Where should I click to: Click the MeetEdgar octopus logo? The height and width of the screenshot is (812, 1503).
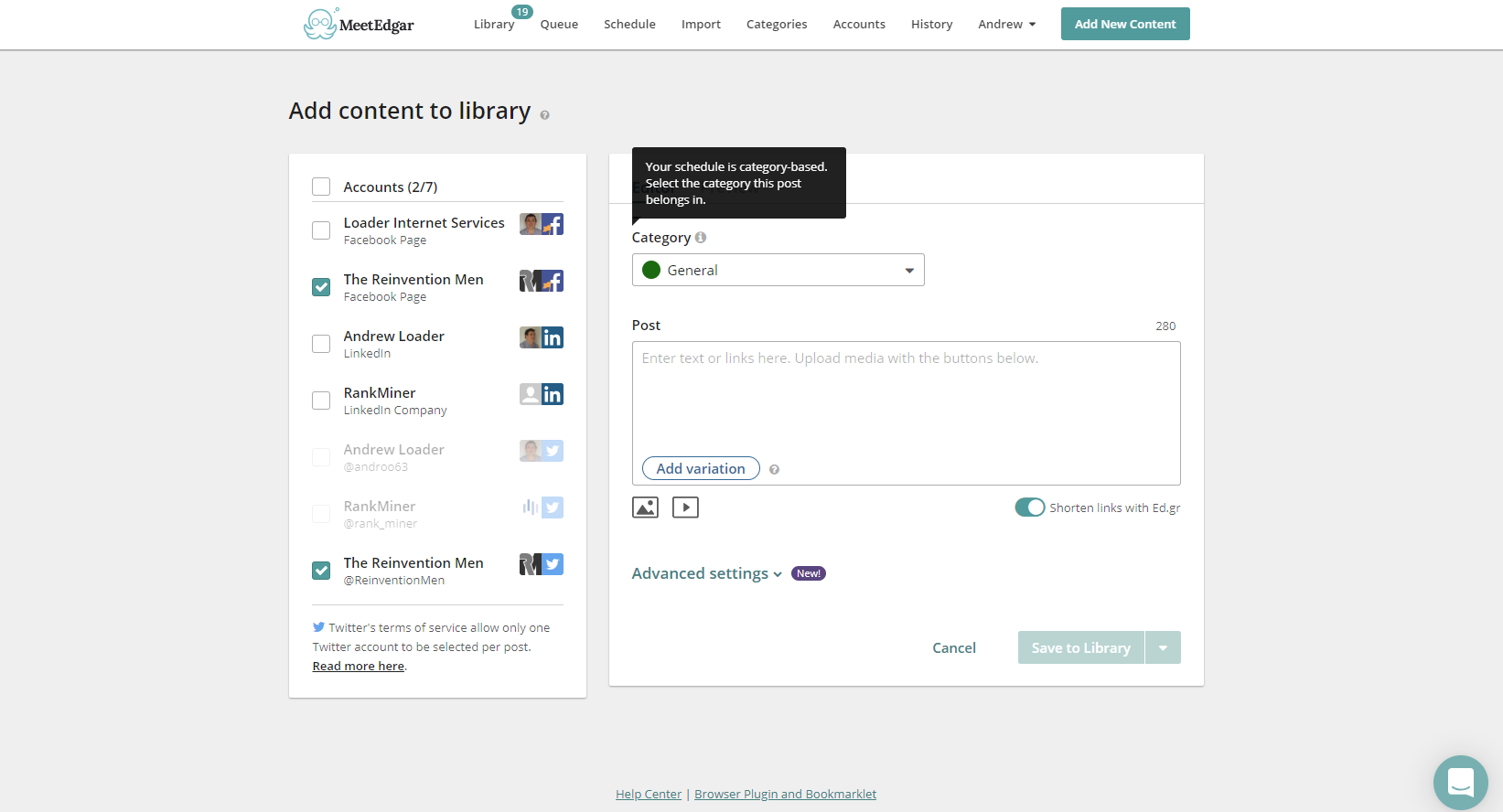pyautogui.click(x=359, y=24)
